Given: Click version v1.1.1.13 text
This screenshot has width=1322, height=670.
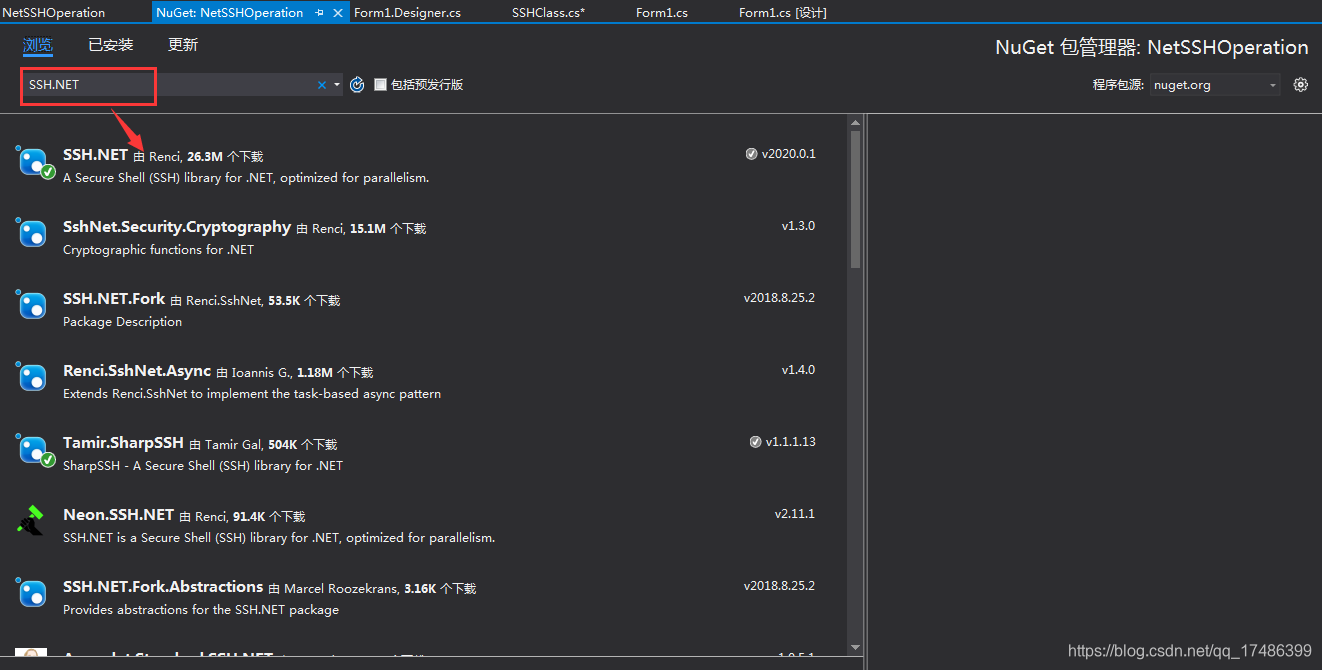Looking at the screenshot, I should (791, 442).
